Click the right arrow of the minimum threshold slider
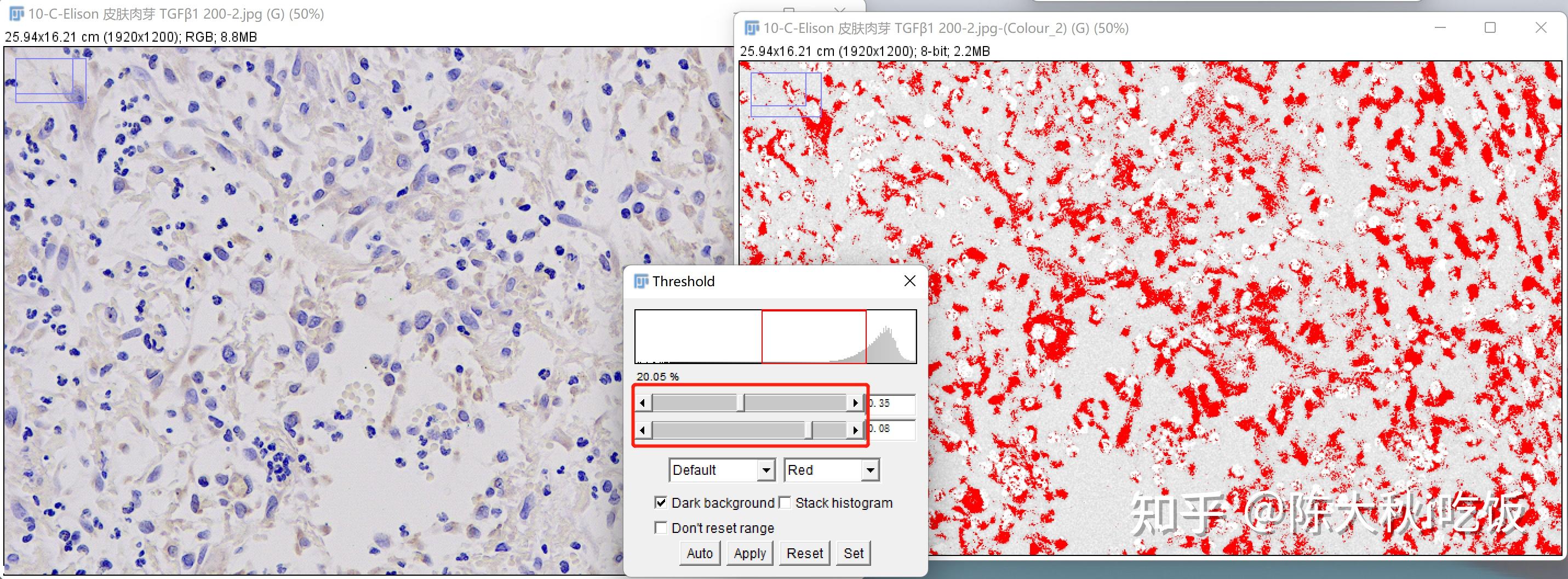The image size is (1568, 579). coord(855,403)
